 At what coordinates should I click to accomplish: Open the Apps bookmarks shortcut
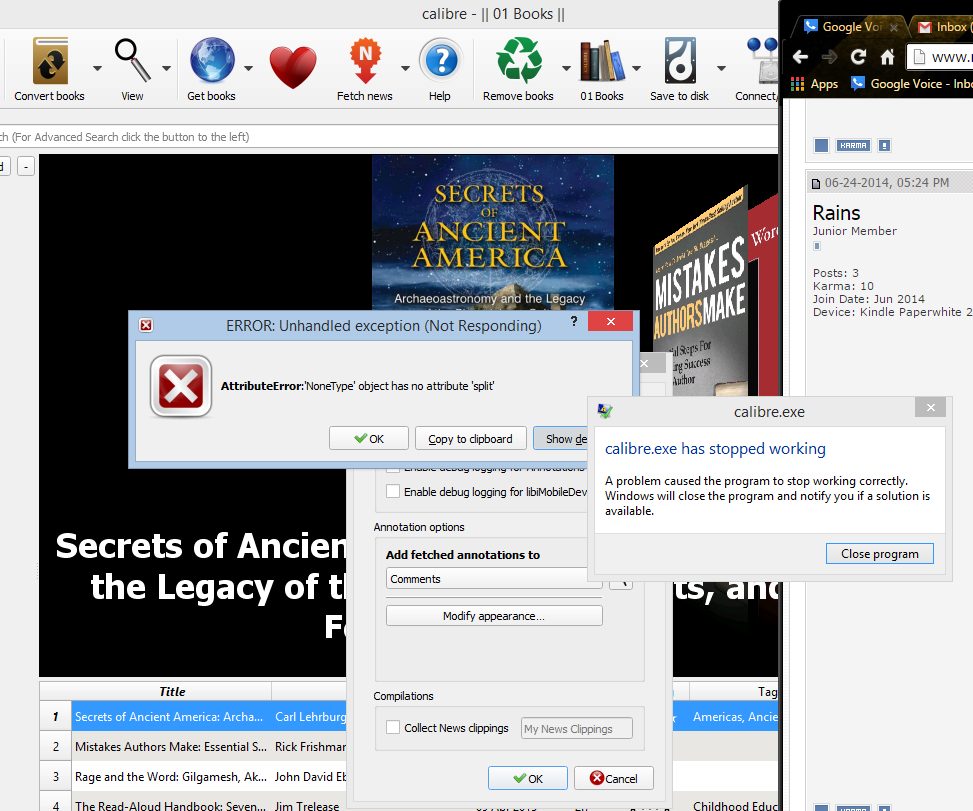[814, 83]
